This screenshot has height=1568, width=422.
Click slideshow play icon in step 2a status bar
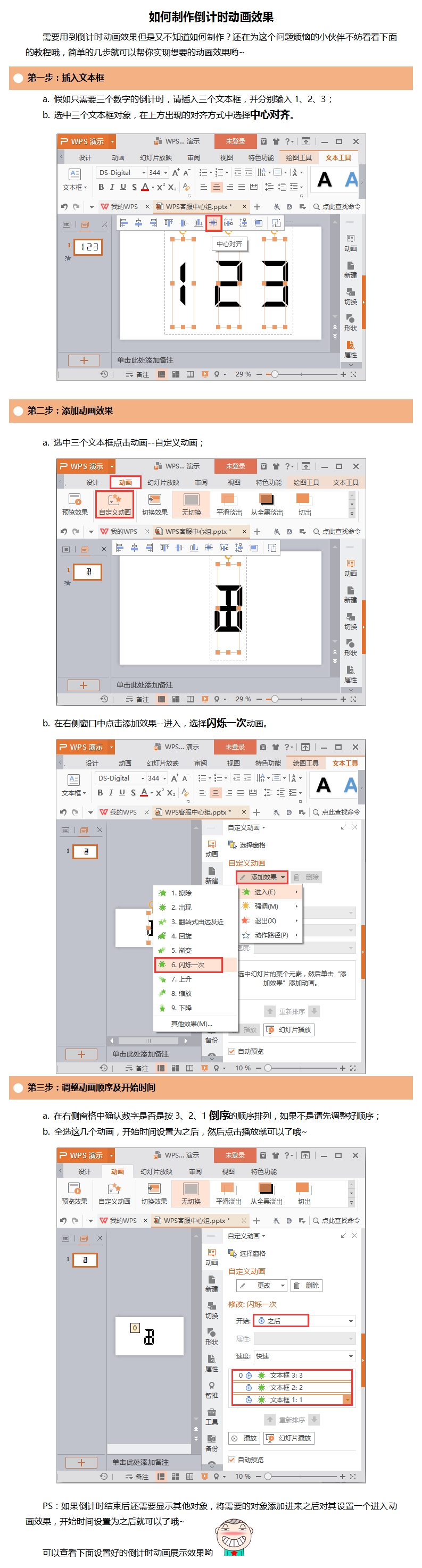pyautogui.click(x=204, y=699)
